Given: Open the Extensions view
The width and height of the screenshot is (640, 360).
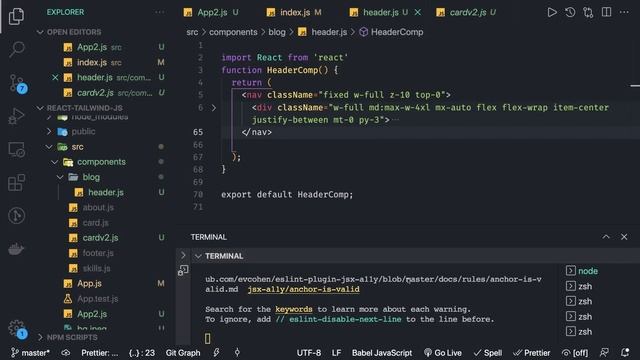Looking at the screenshot, I should coord(16,182).
